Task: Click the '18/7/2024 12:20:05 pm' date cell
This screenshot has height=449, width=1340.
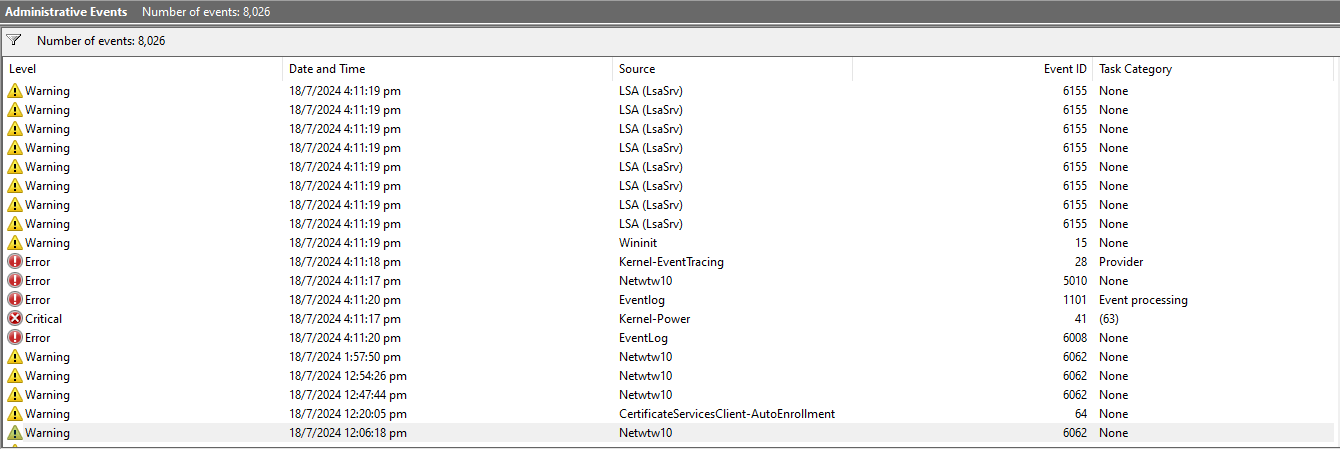Action: [x=348, y=414]
